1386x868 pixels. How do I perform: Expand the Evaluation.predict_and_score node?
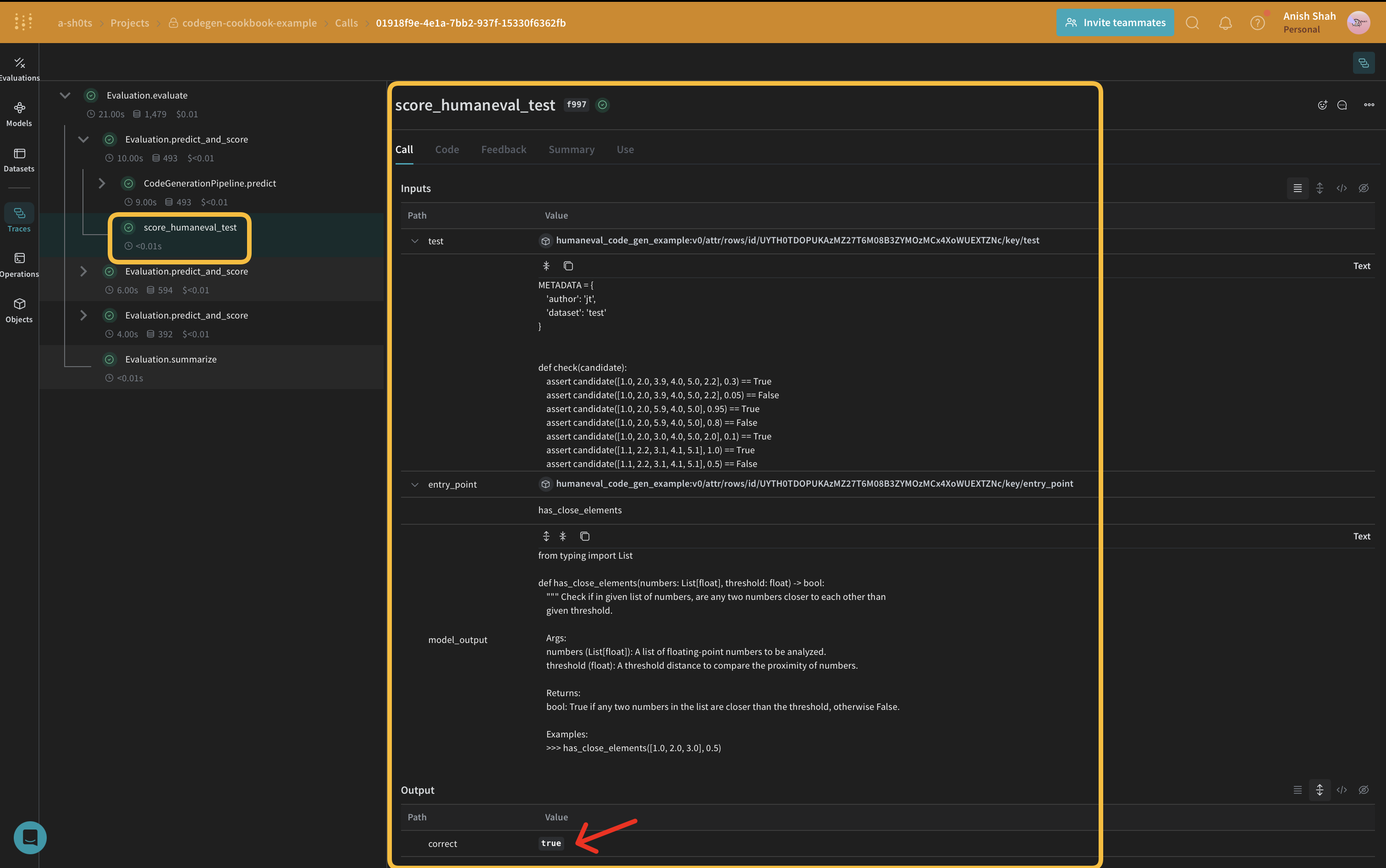click(83, 271)
